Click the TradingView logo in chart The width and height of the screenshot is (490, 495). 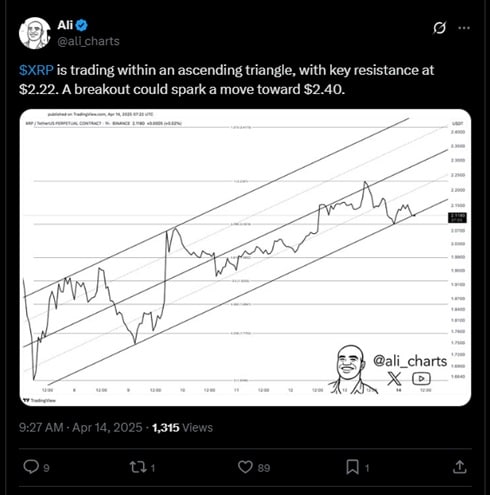pyautogui.click(x=39, y=400)
